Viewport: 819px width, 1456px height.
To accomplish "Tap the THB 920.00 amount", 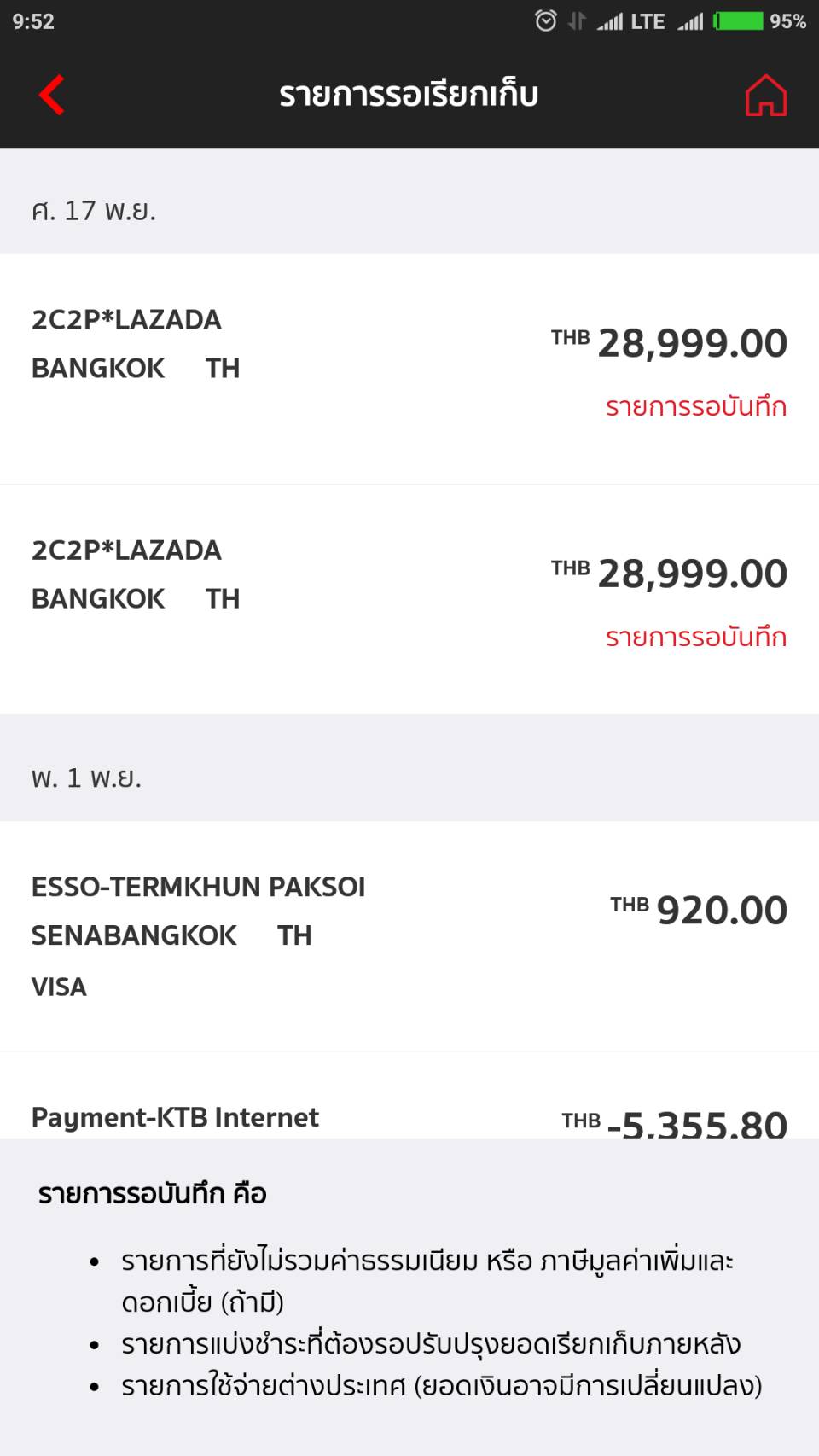I will (699, 910).
